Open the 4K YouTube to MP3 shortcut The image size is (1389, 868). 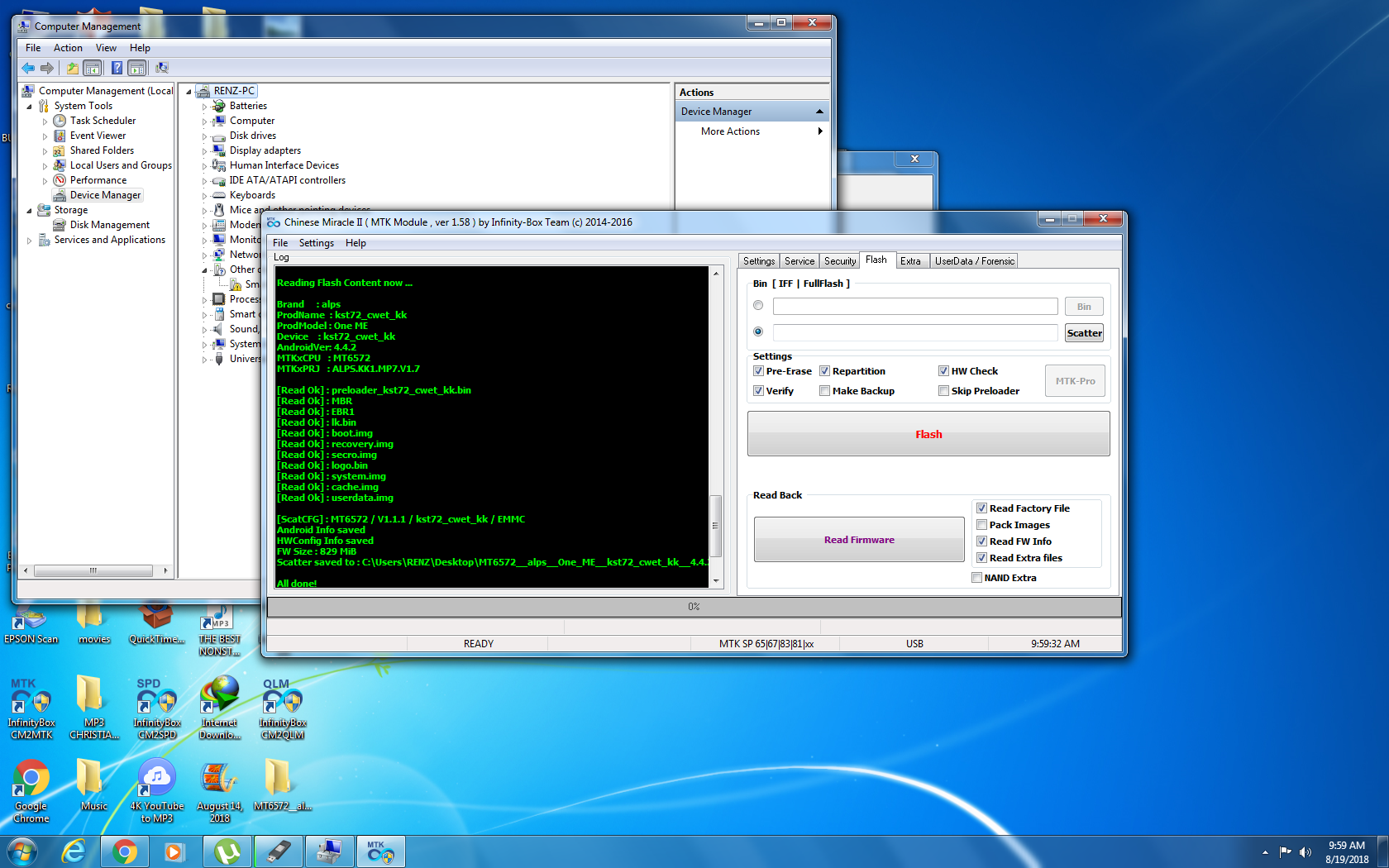point(157,791)
